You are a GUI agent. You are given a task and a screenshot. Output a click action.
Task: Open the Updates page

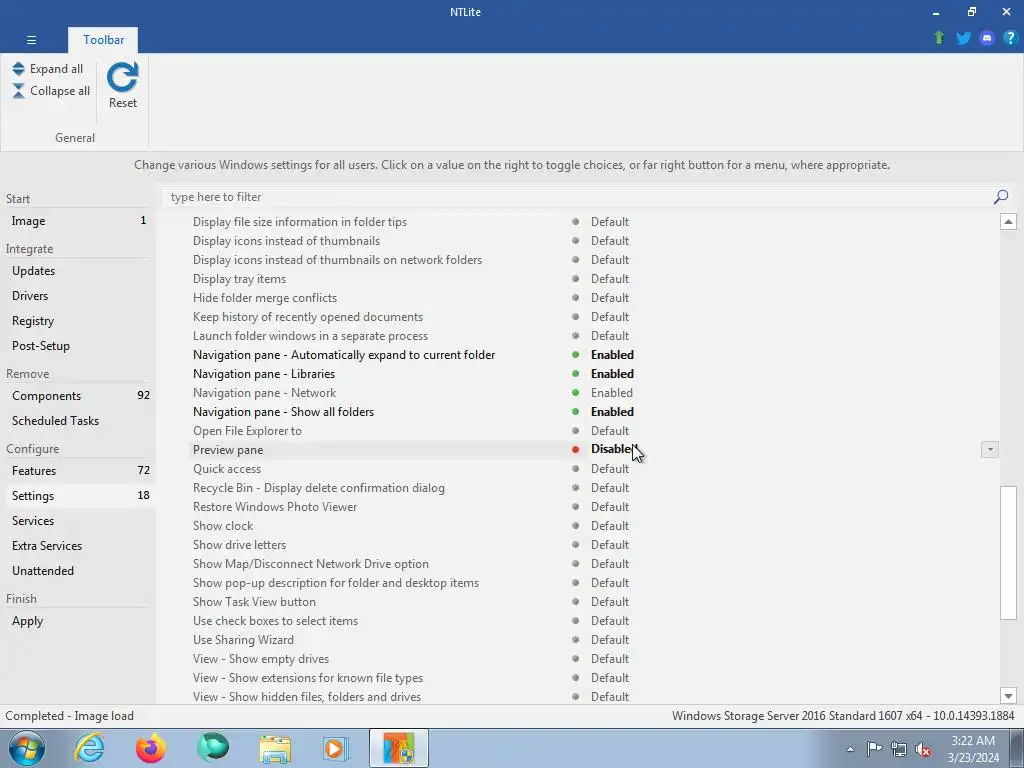[x=78, y=271]
